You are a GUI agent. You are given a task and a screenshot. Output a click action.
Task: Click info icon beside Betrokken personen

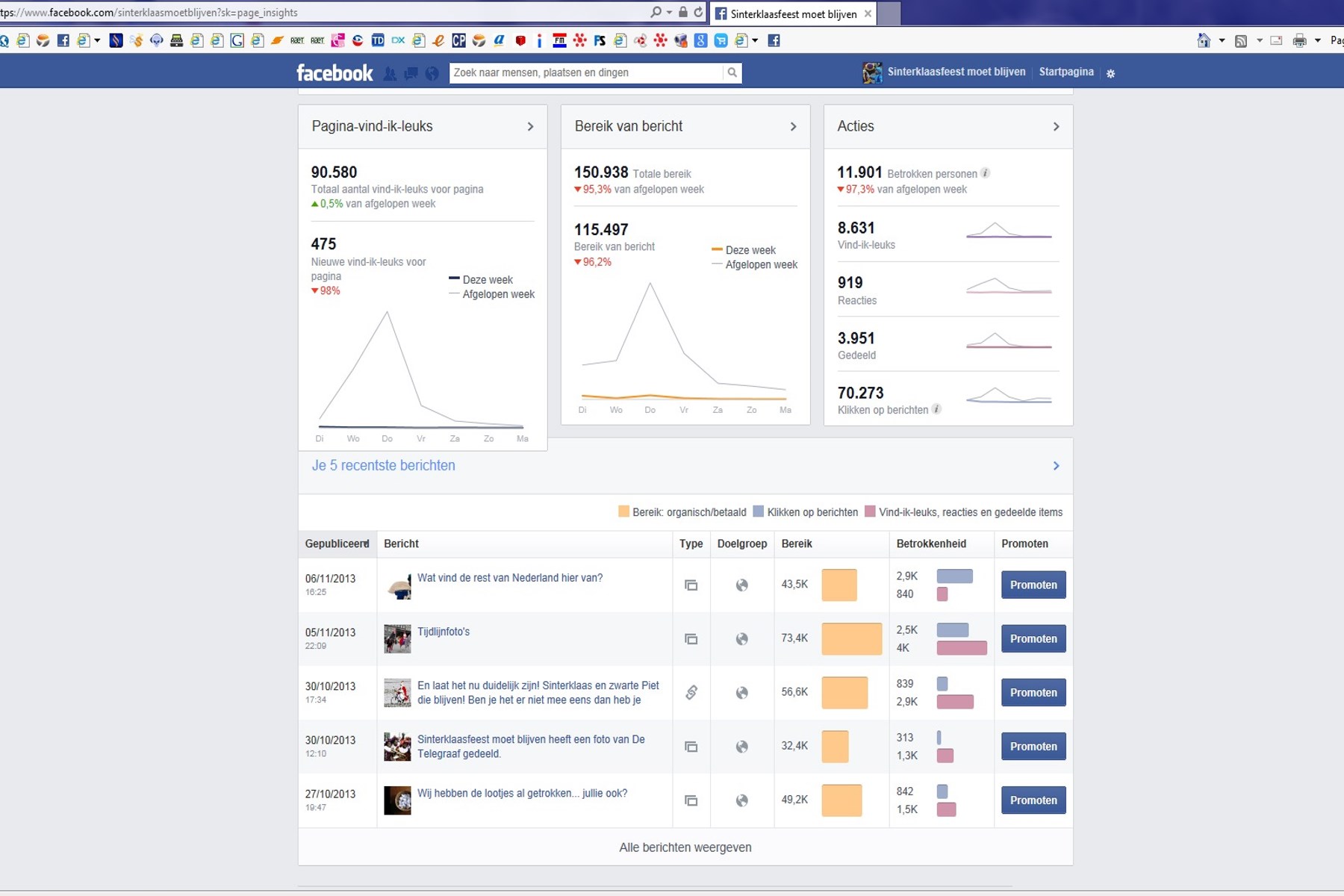tap(986, 173)
